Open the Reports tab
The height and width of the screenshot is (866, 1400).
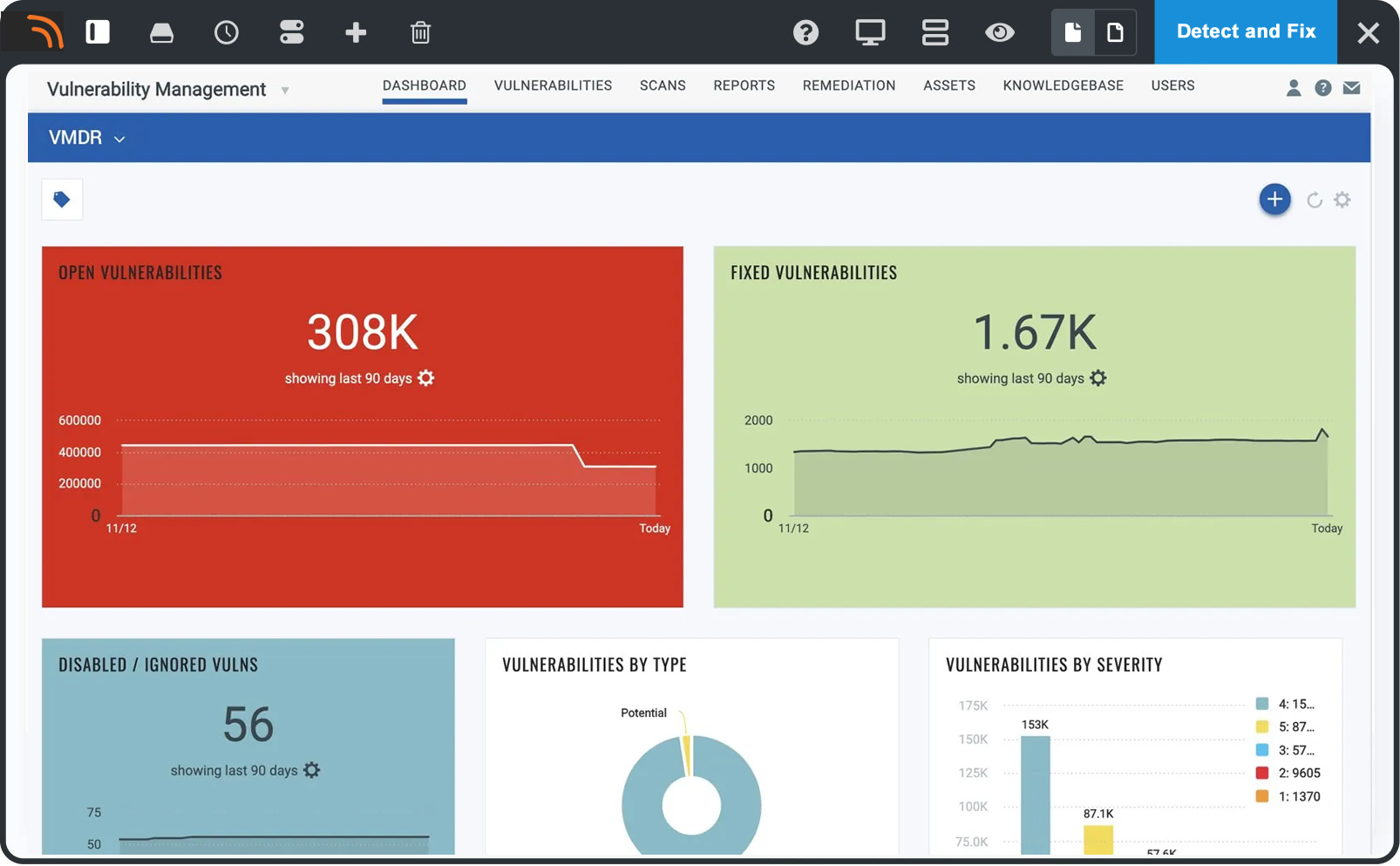(x=744, y=85)
